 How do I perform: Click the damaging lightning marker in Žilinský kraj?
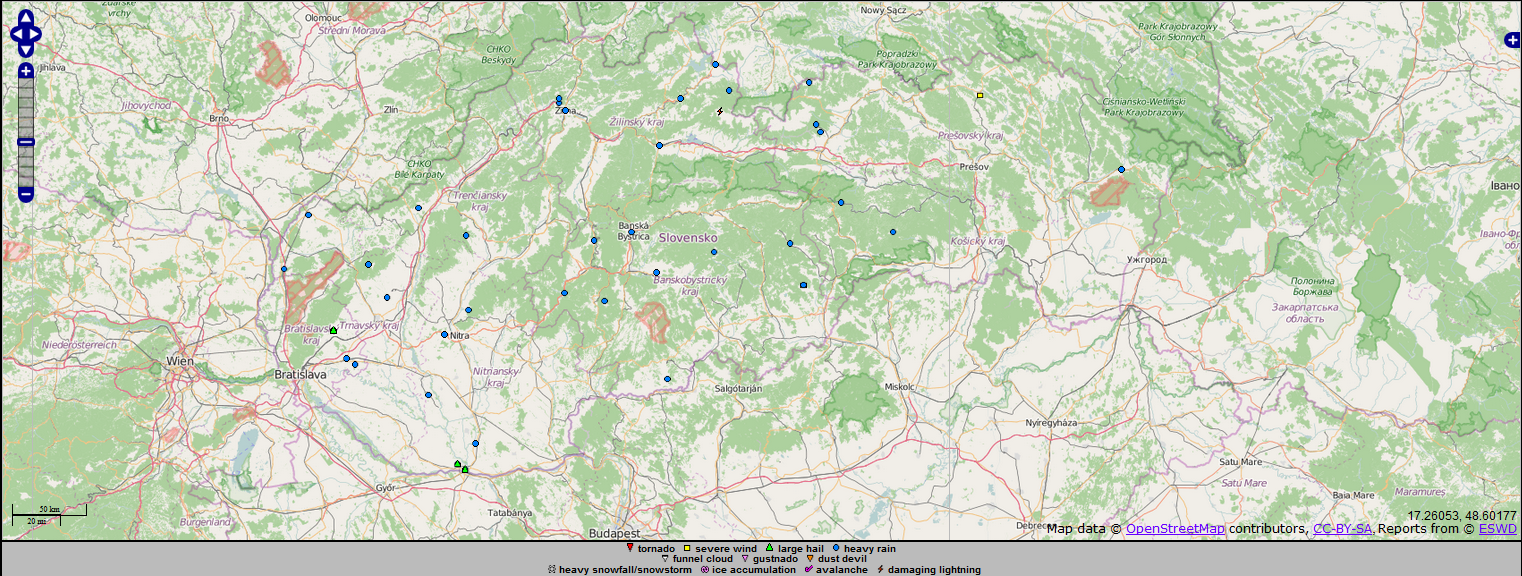pyautogui.click(x=720, y=111)
